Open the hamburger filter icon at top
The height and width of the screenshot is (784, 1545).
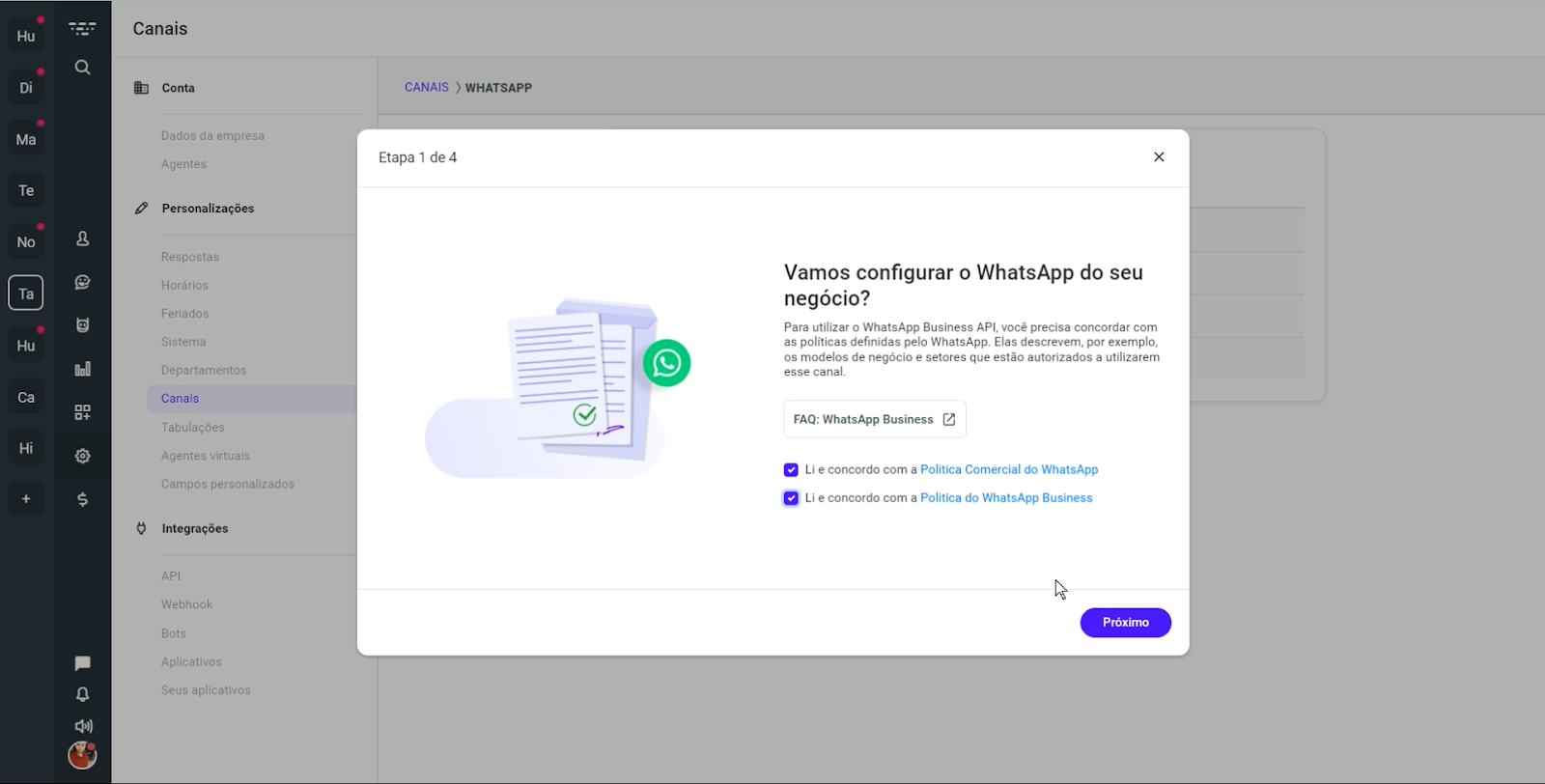click(82, 29)
